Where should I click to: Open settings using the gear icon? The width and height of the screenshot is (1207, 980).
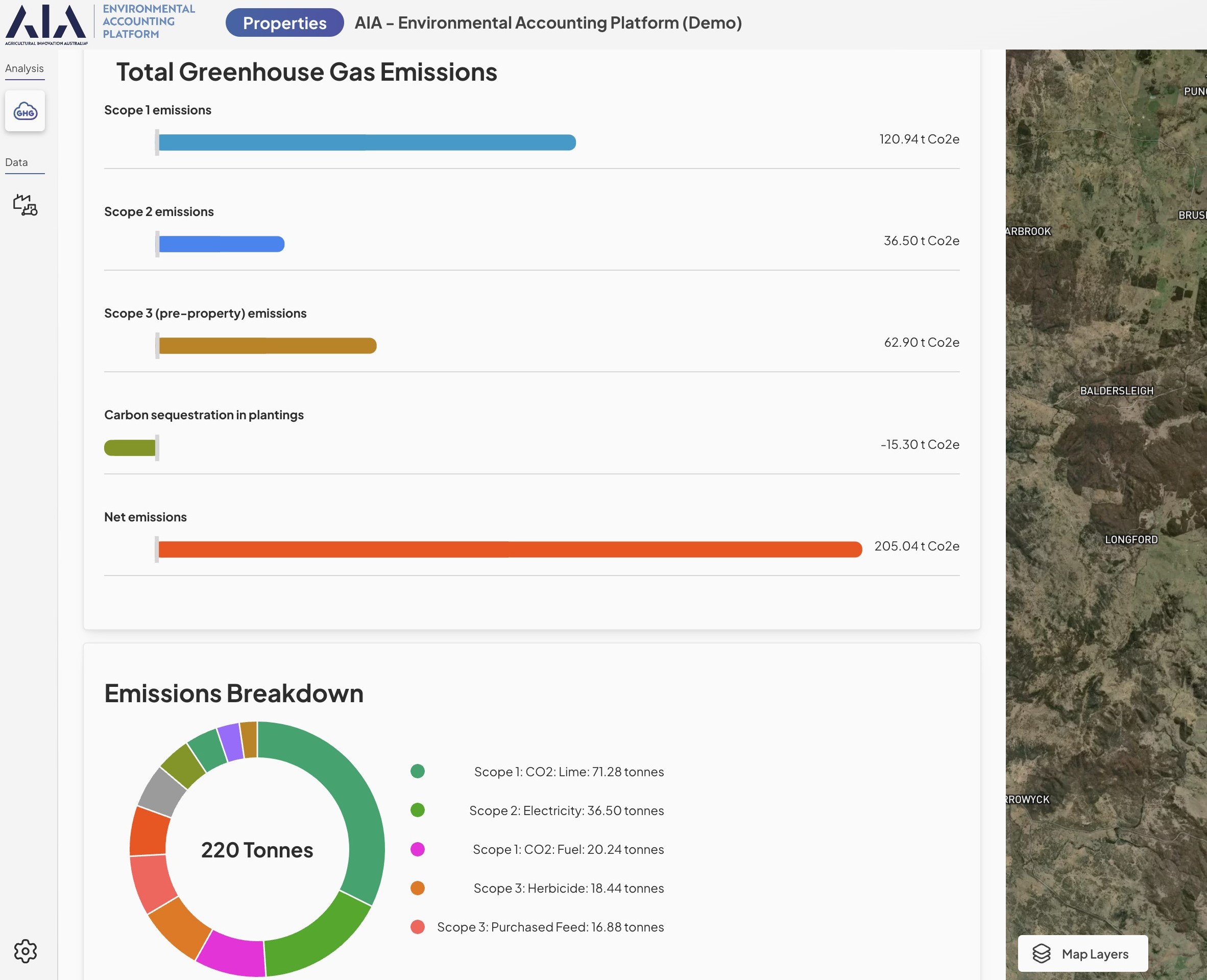25,951
